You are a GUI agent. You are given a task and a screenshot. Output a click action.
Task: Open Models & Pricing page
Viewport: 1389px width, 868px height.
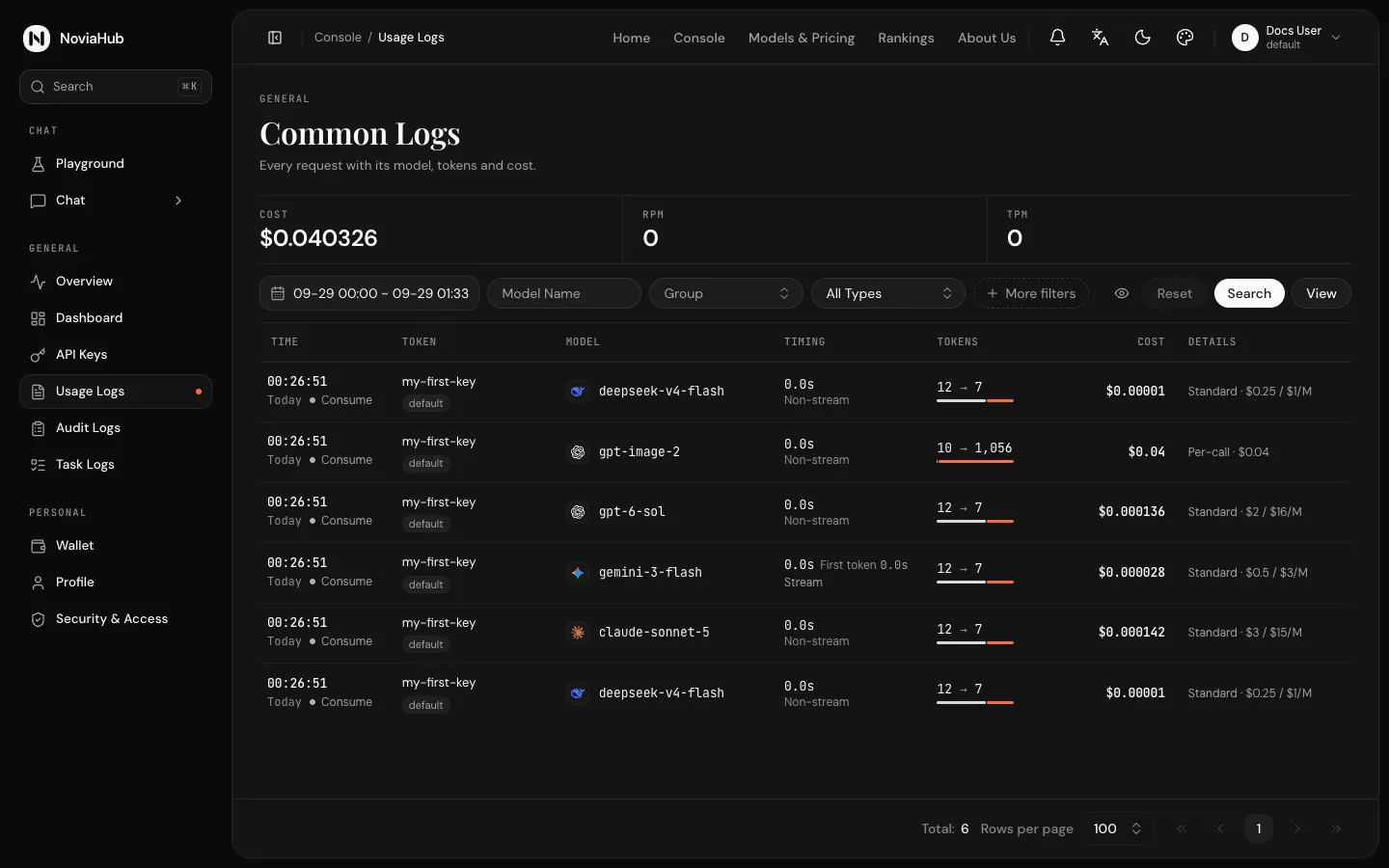801,38
